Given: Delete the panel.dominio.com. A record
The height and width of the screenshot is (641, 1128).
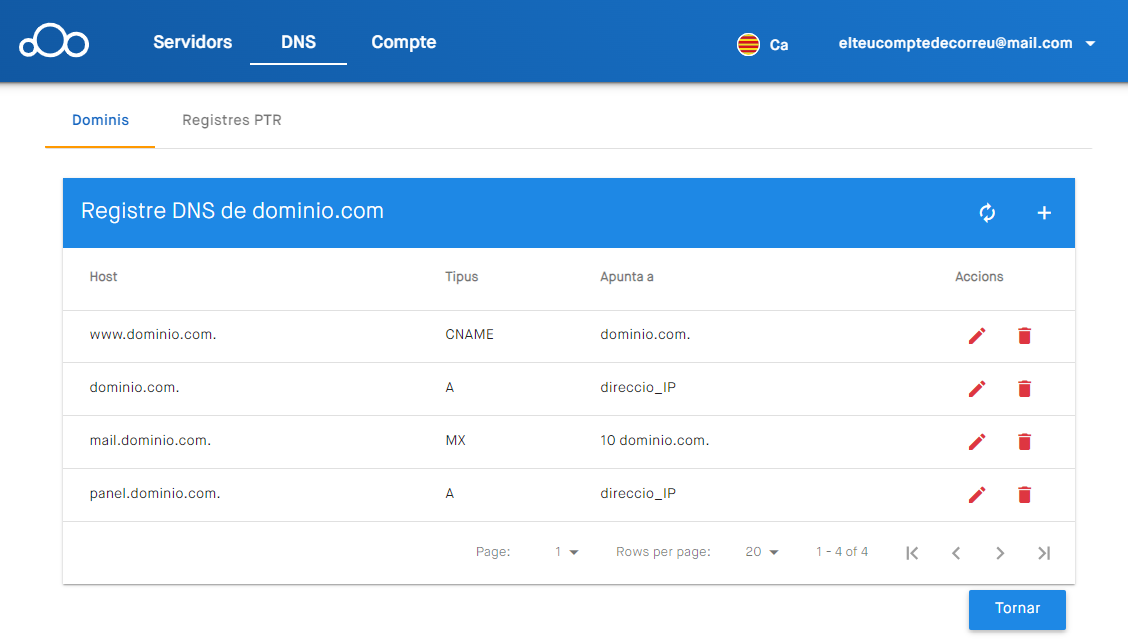Looking at the screenshot, I should (1024, 494).
